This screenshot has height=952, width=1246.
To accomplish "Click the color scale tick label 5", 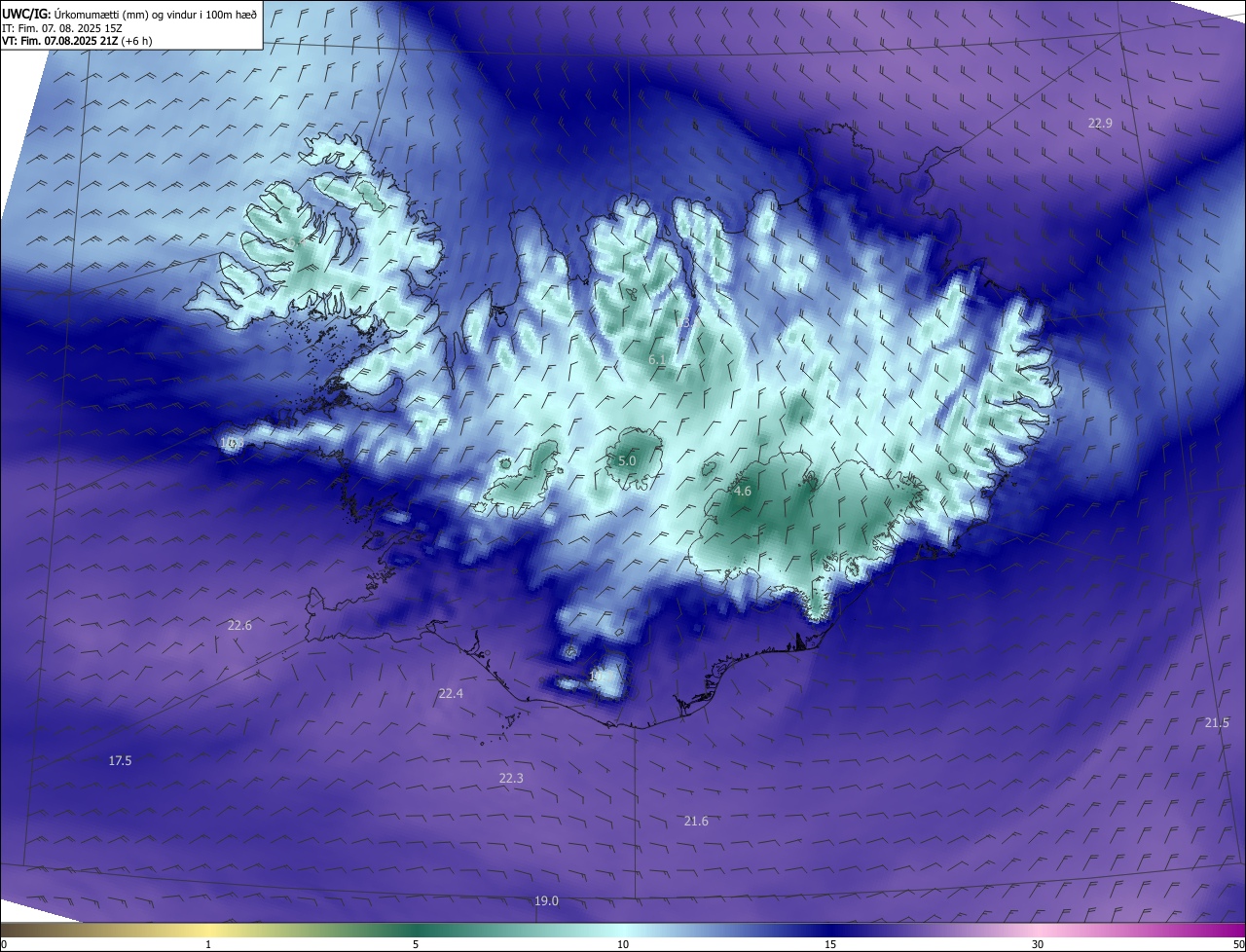I will pos(416,944).
